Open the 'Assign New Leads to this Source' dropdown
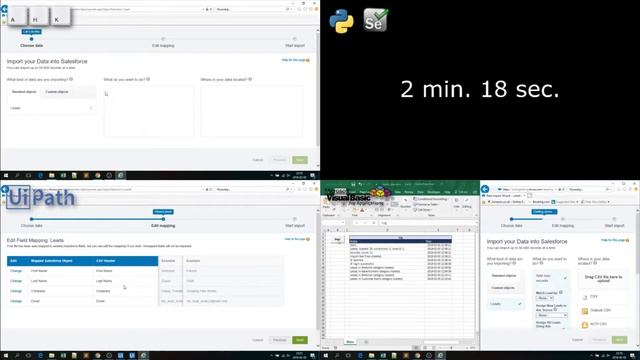The image size is (640, 360). pos(552,315)
